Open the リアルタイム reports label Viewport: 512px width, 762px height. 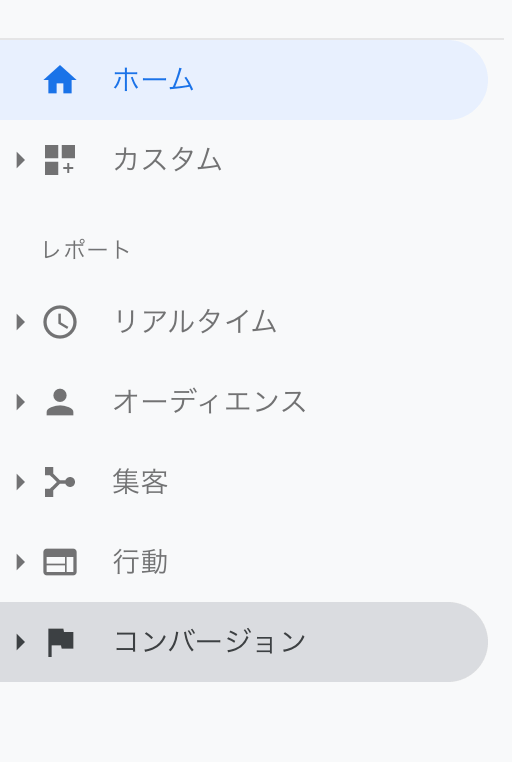pyautogui.click(x=195, y=322)
